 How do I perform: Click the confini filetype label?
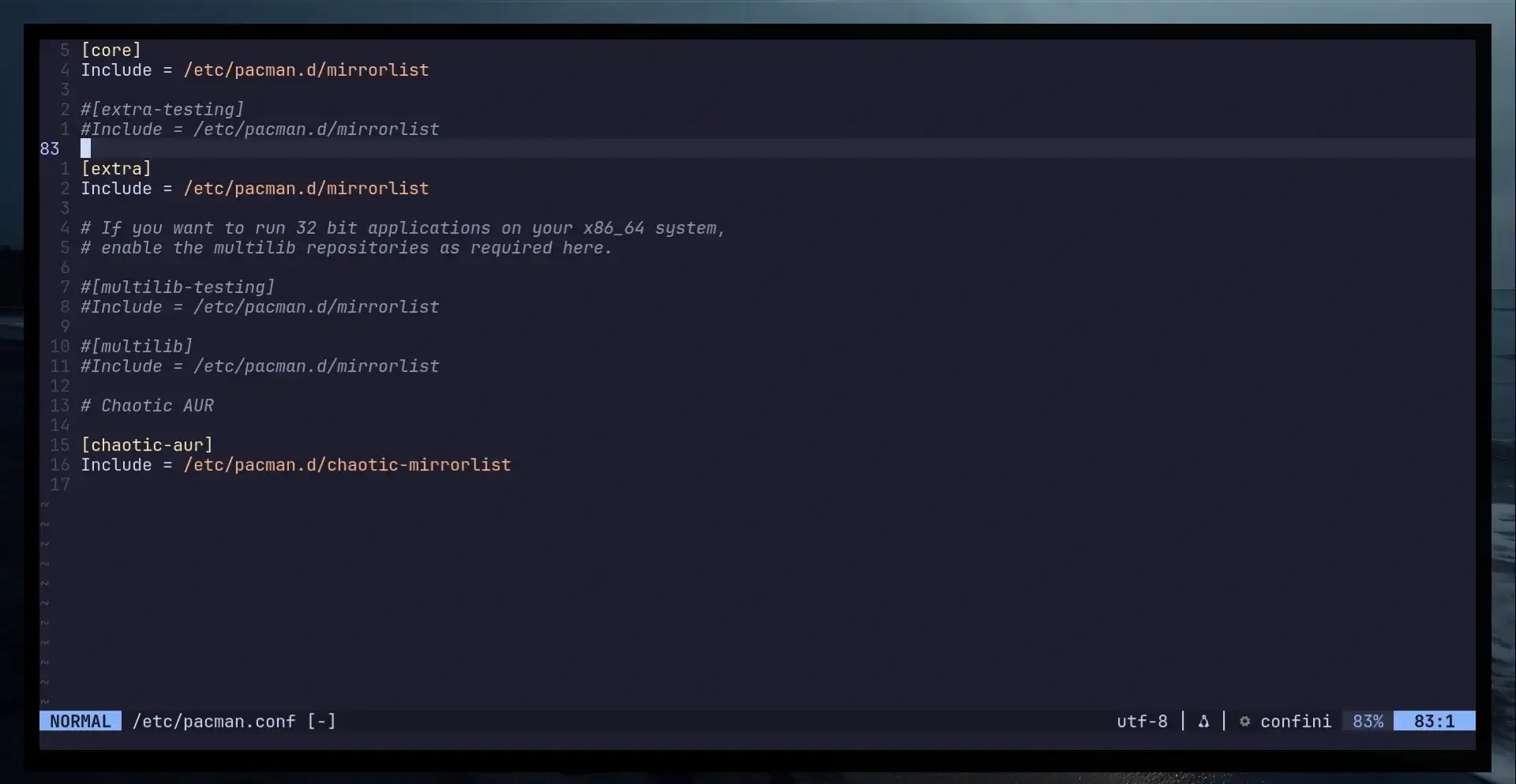[x=1294, y=721]
